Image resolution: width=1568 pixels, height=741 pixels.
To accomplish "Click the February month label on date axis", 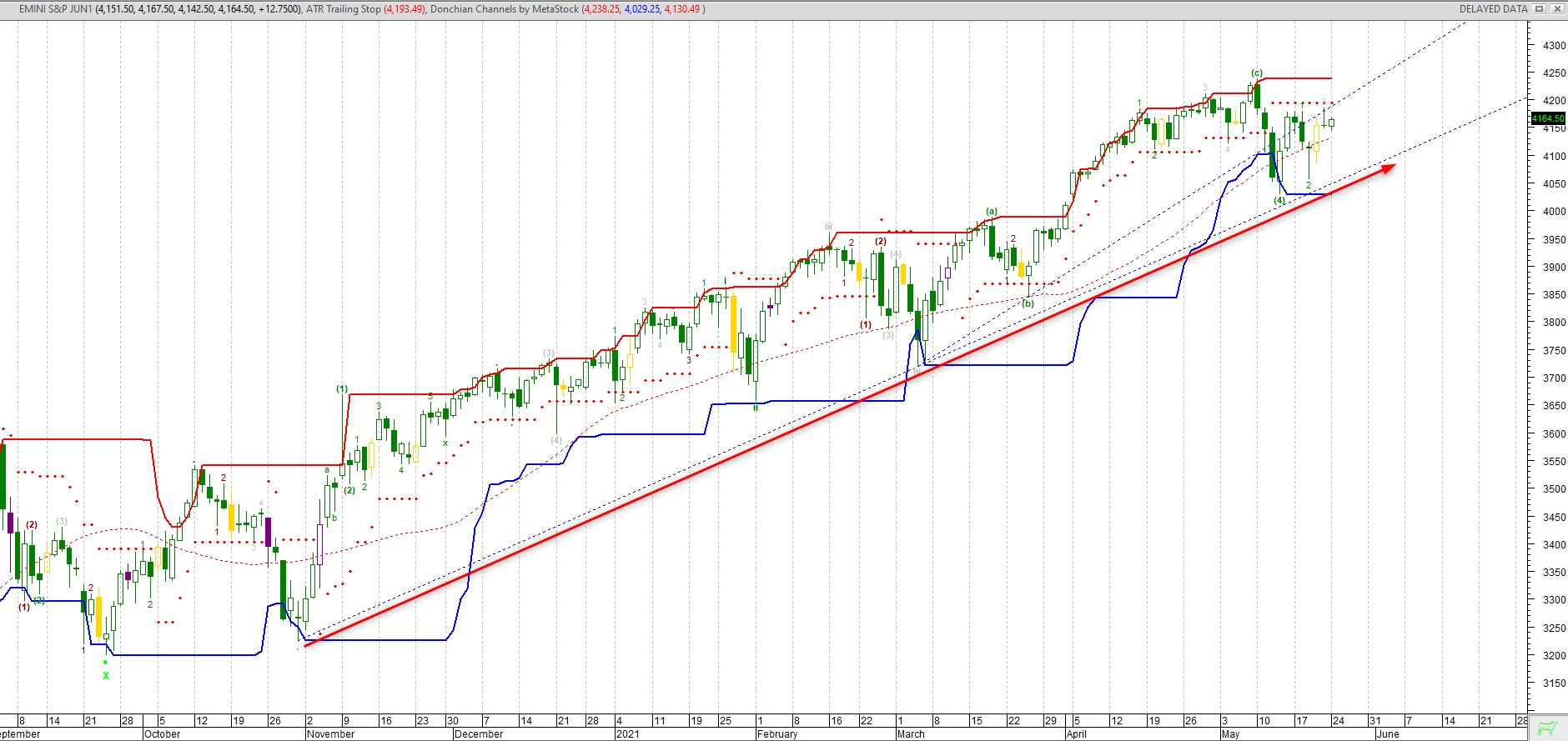I will [777, 734].
